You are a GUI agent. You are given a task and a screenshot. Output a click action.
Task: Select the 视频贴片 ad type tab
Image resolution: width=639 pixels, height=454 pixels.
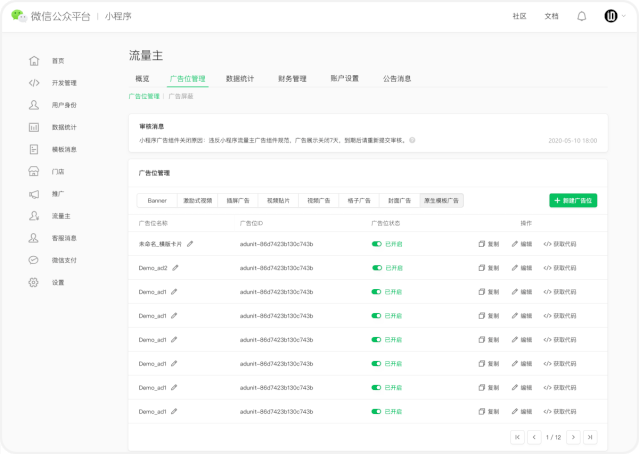pyautogui.click(x=278, y=201)
